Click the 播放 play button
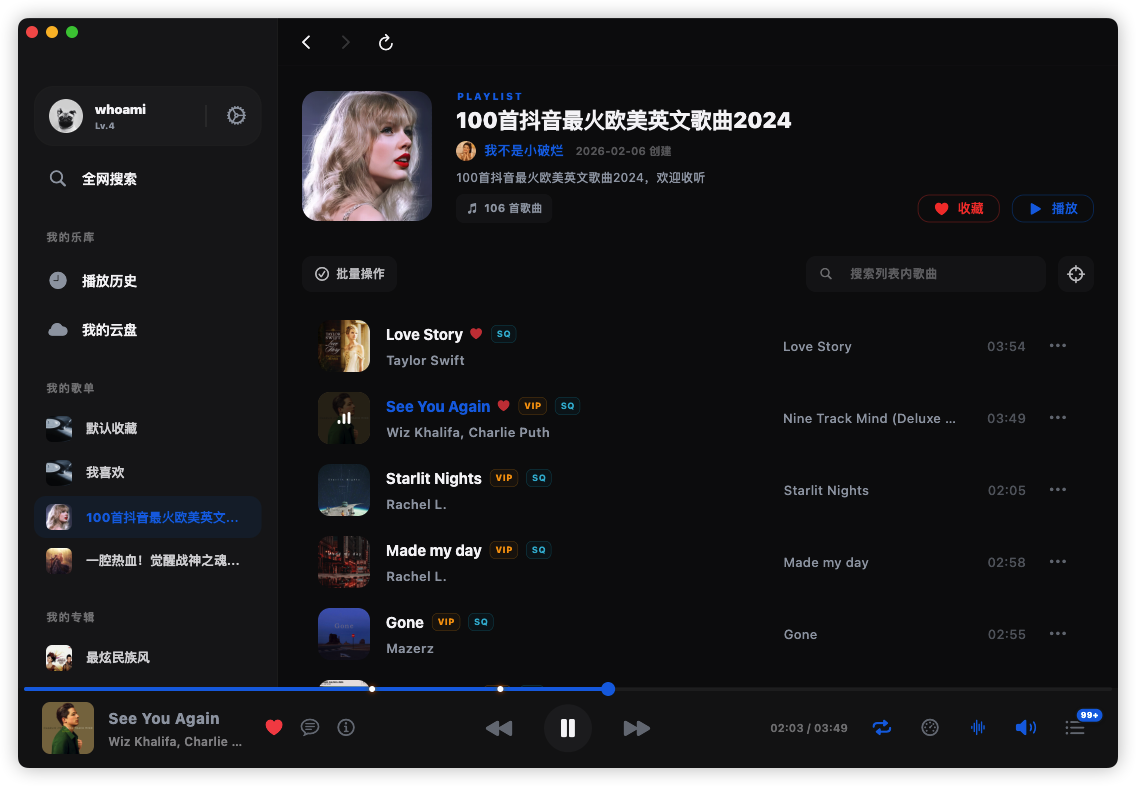This screenshot has height=786, width=1136. pyautogui.click(x=1053, y=209)
